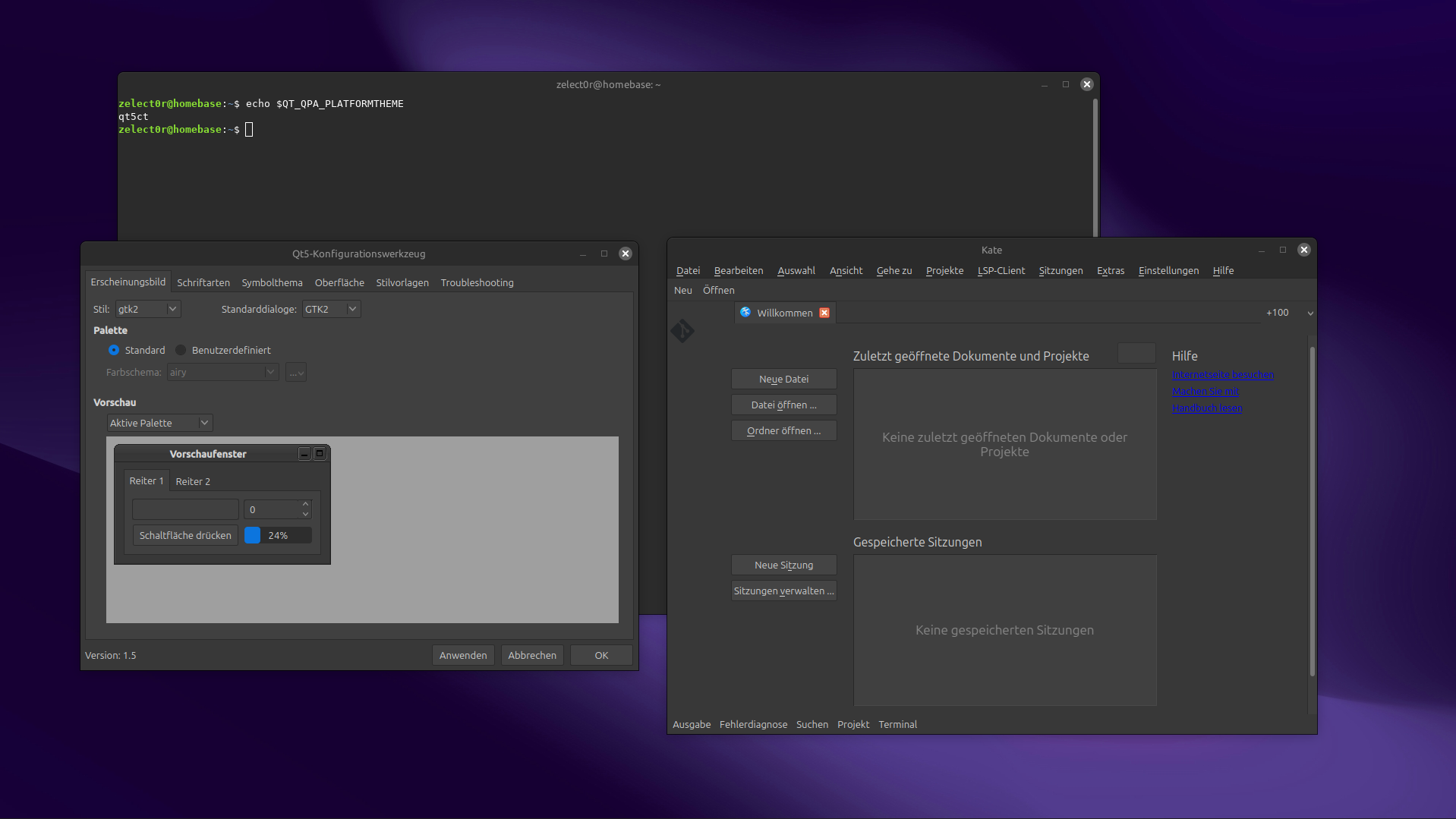Viewport: 1456px width, 819px height.
Task: Close the Kate window
Action: pos(1304,250)
